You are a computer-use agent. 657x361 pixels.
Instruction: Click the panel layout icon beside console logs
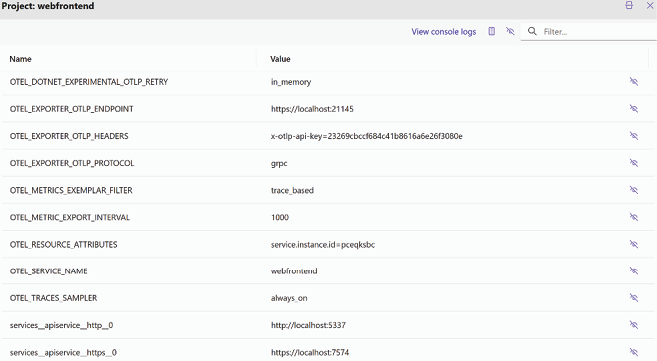click(x=491, y=31)
